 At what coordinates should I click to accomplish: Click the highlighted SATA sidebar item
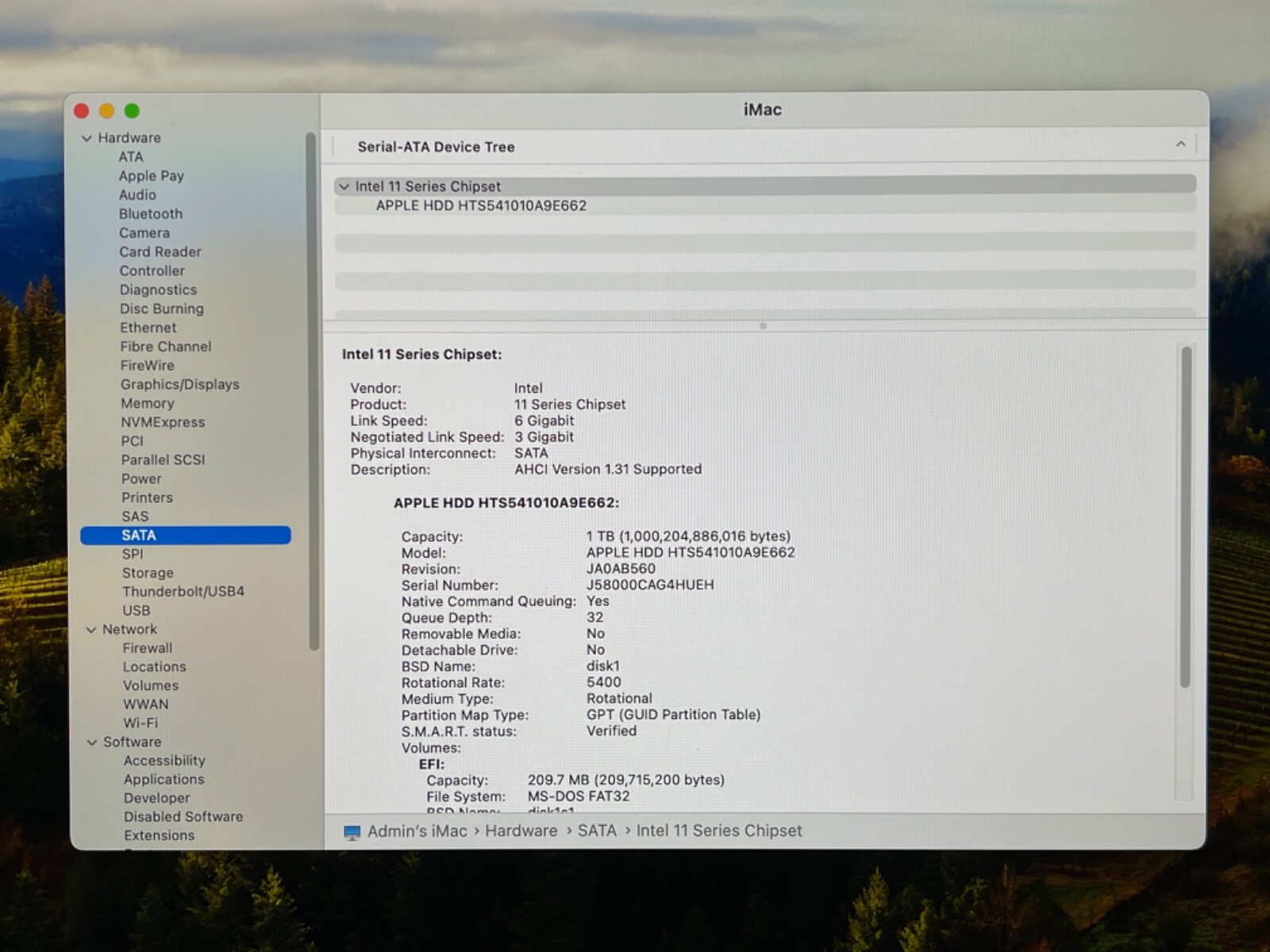186,535
